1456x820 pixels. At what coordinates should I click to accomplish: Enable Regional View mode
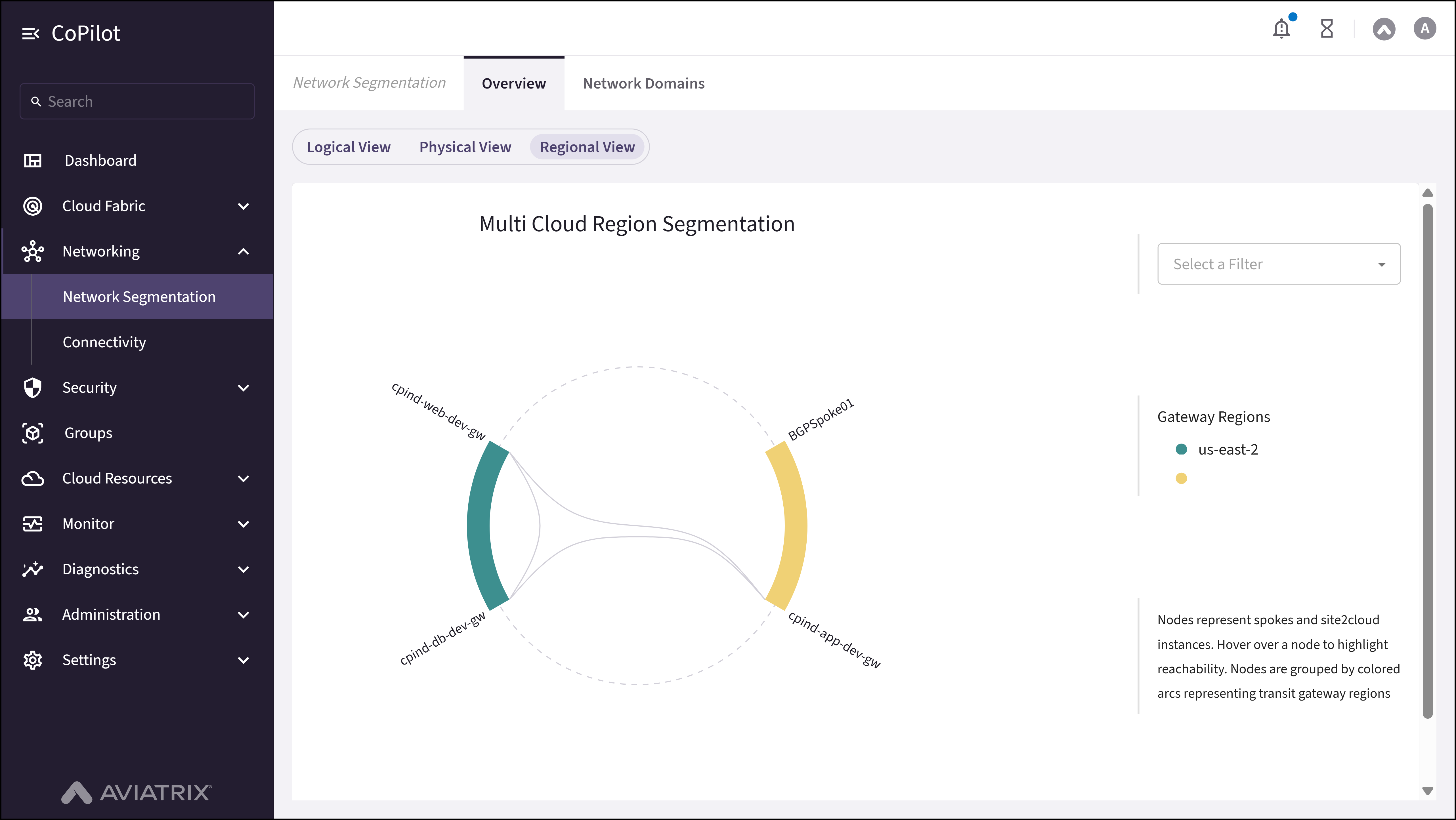click(587, 146)
